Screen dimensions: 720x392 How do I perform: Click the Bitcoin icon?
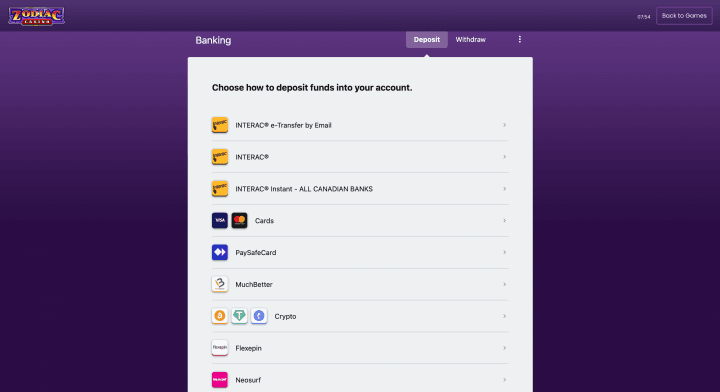pos(219,316)
